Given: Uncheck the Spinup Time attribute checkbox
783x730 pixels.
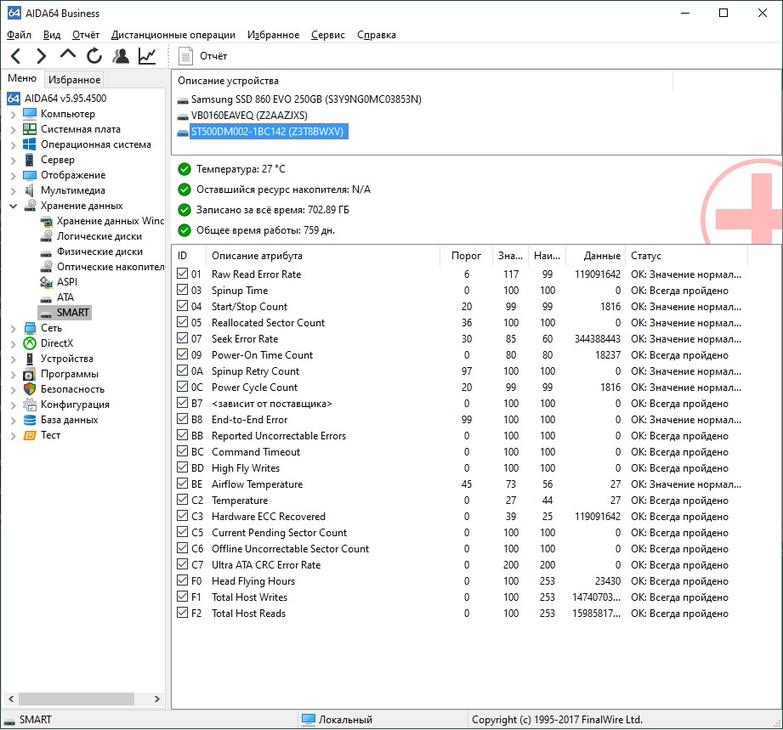Looking at the screenshot, I should (182, 290).
